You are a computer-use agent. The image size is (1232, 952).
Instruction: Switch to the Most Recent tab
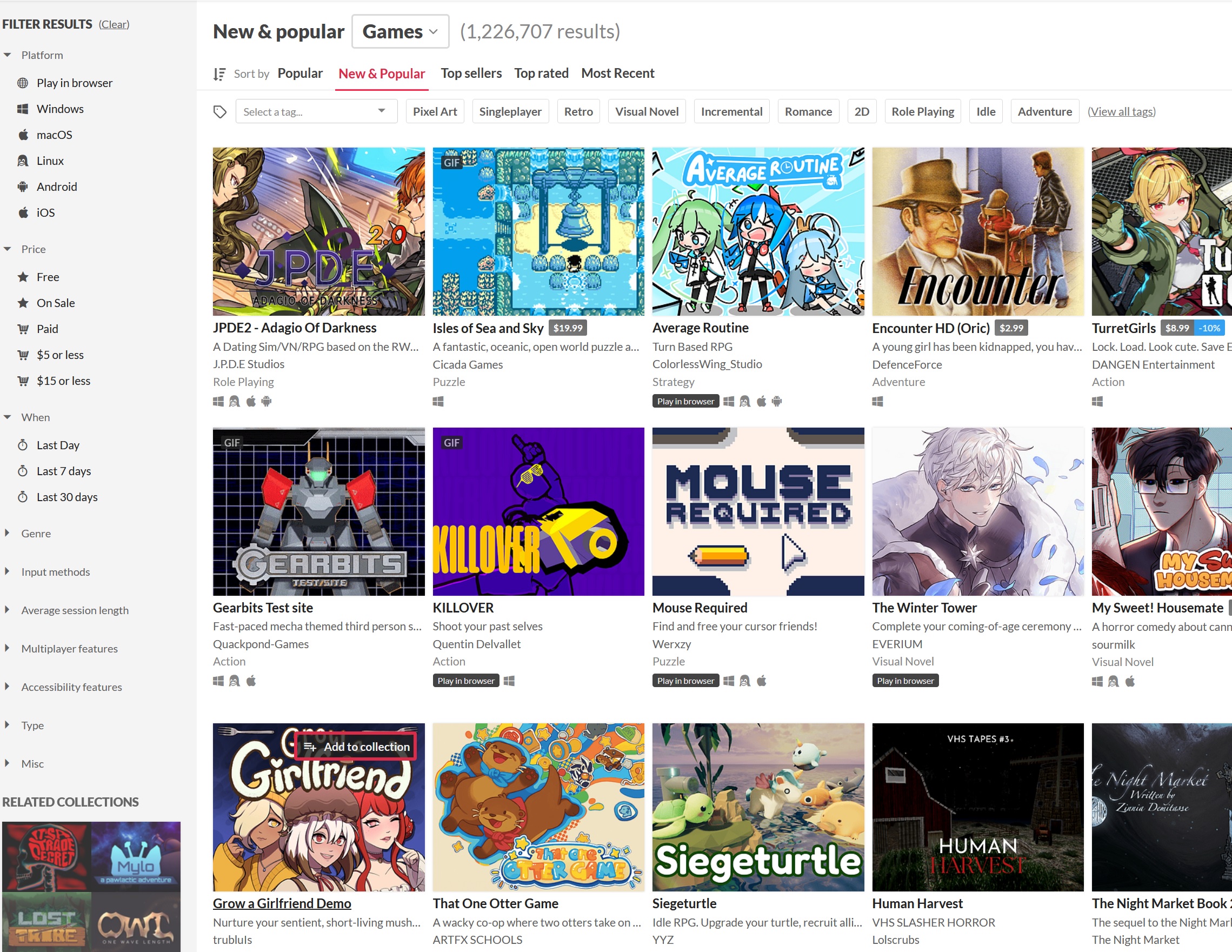[618, 74]
